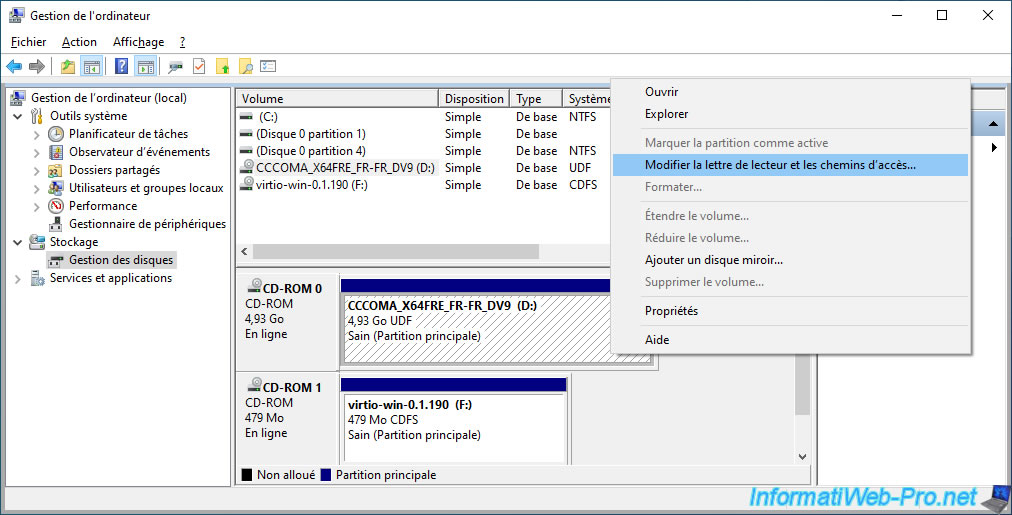Choose Ajouter un disque miroir in context menu
The width and height of the screenshot is (1012, 515).
(790, 259)
